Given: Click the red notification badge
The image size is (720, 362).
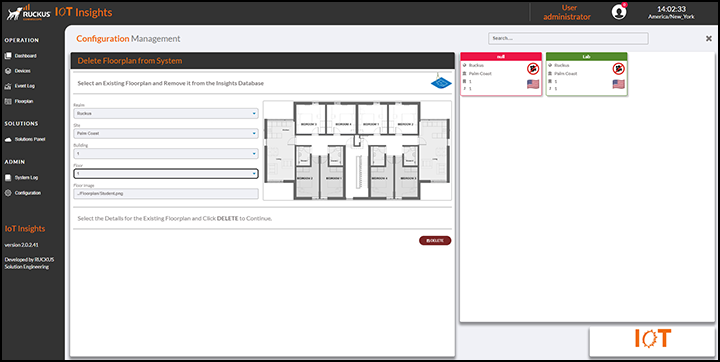Looking at the screenshot, I should tap(624, 5).
